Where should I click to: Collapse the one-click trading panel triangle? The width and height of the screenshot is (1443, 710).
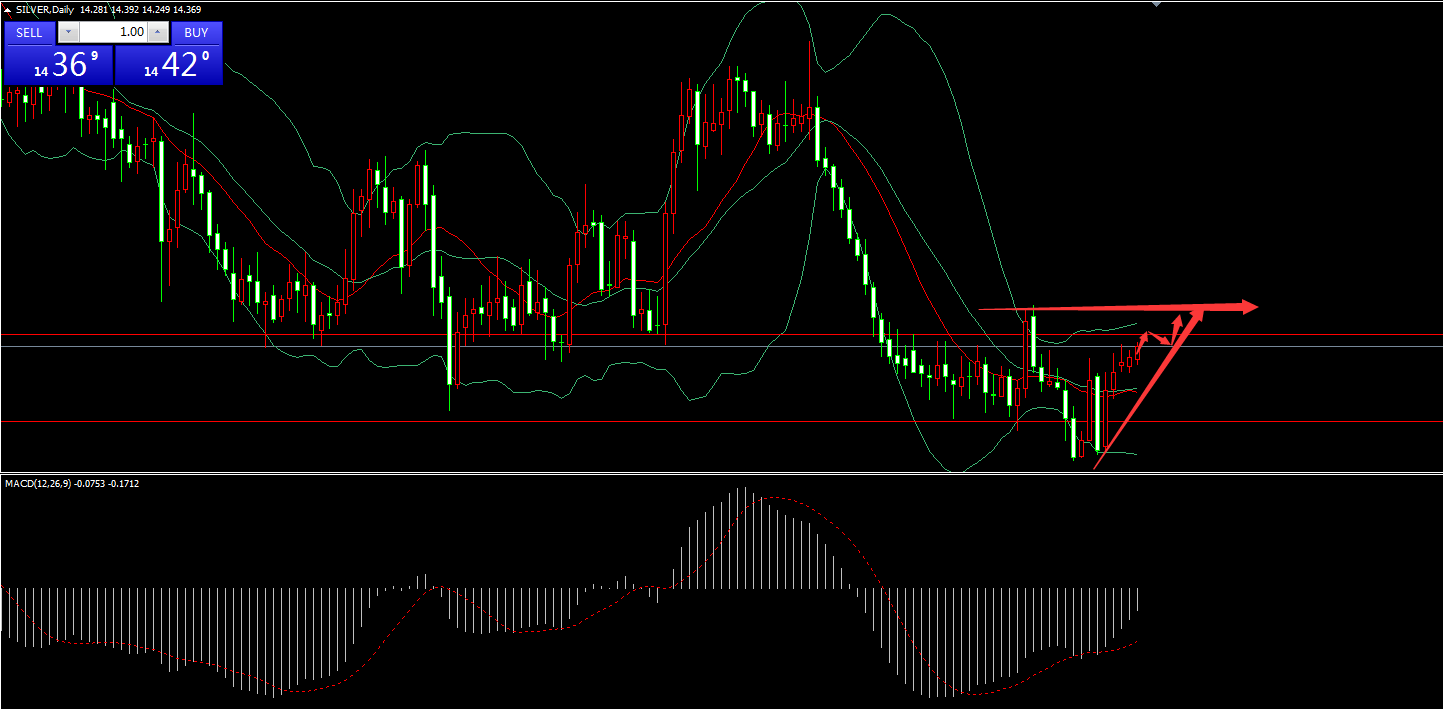click(8, 9)
